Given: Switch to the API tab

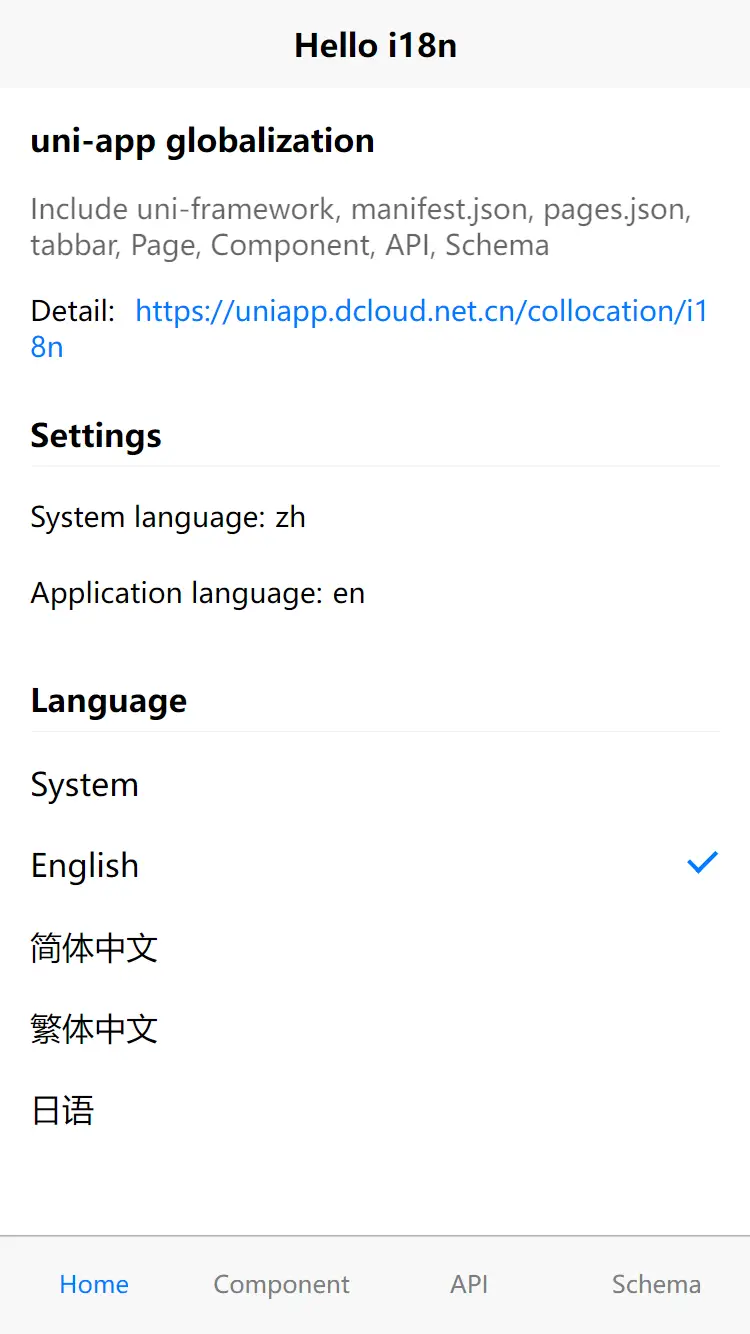Looking at the screenshot, I should [x=469, y=1285].
